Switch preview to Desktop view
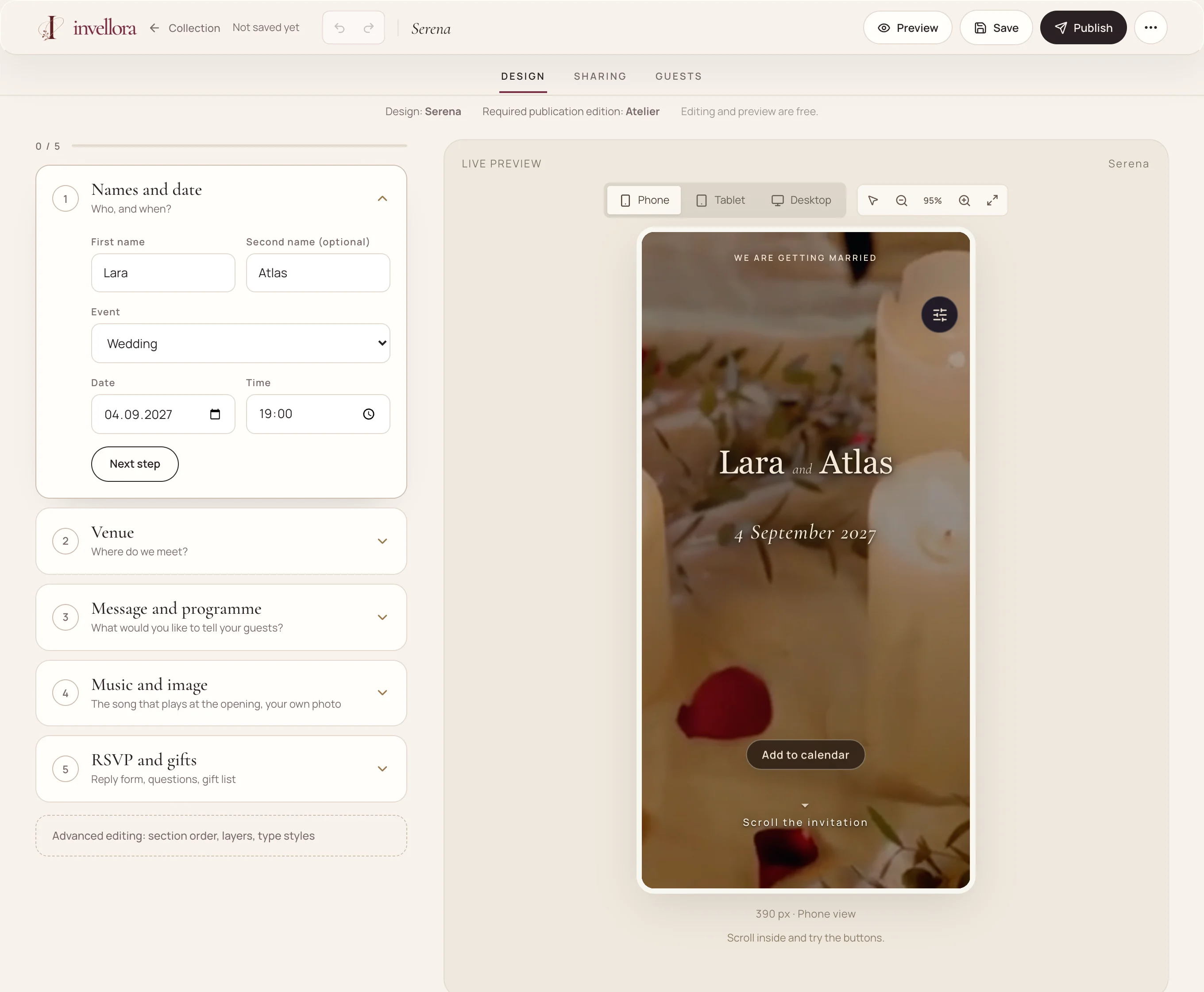The image size is (1204, 992). pyautogui.click(x=801, y=200)
